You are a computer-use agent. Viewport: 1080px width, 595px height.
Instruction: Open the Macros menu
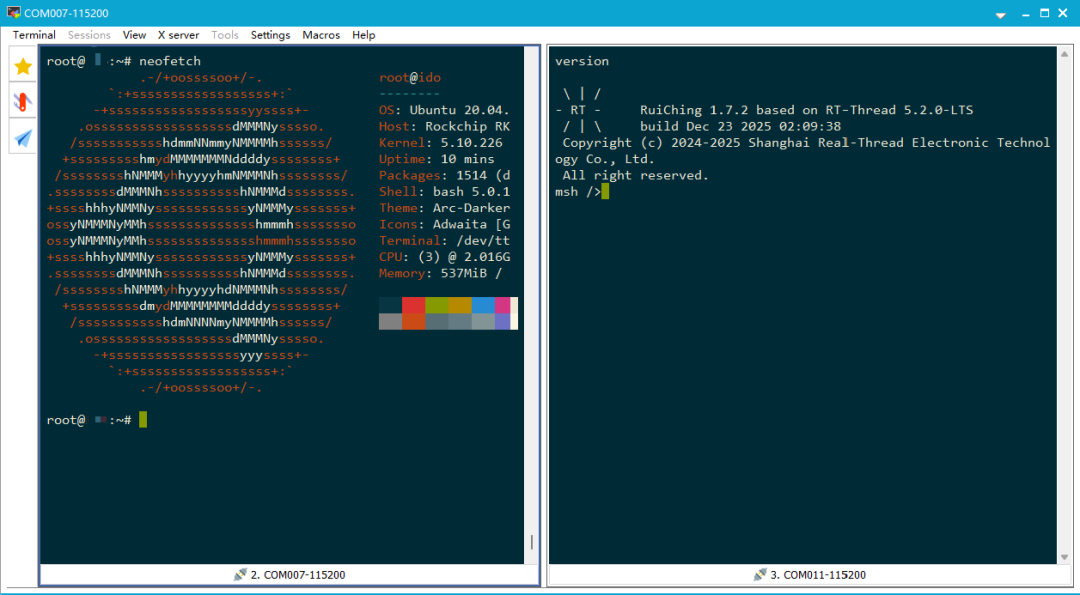click(x=321, y=35)
